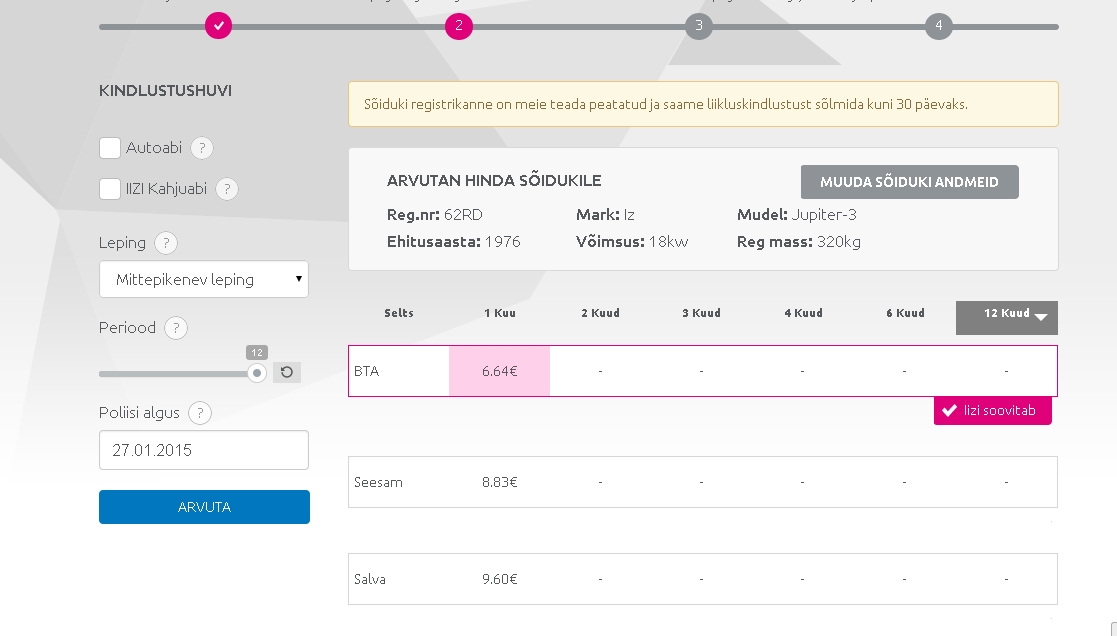Click the MUUDA SÕIDUKI ANDMEID button

909,183
